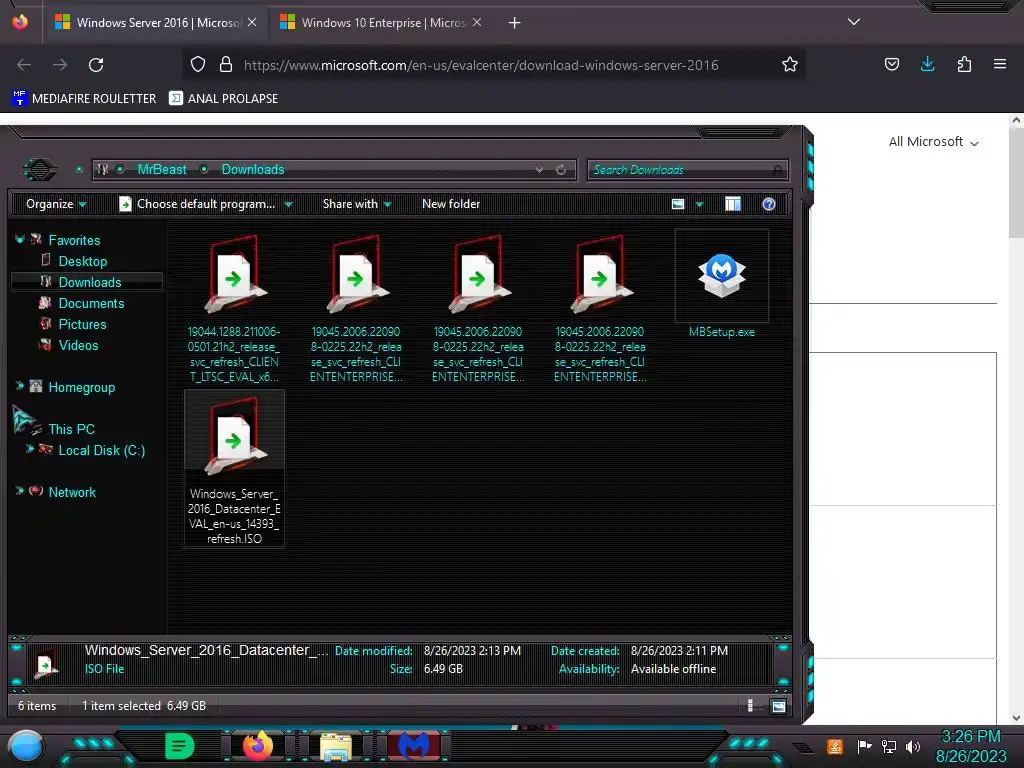Toggle the preview pane

733,204
